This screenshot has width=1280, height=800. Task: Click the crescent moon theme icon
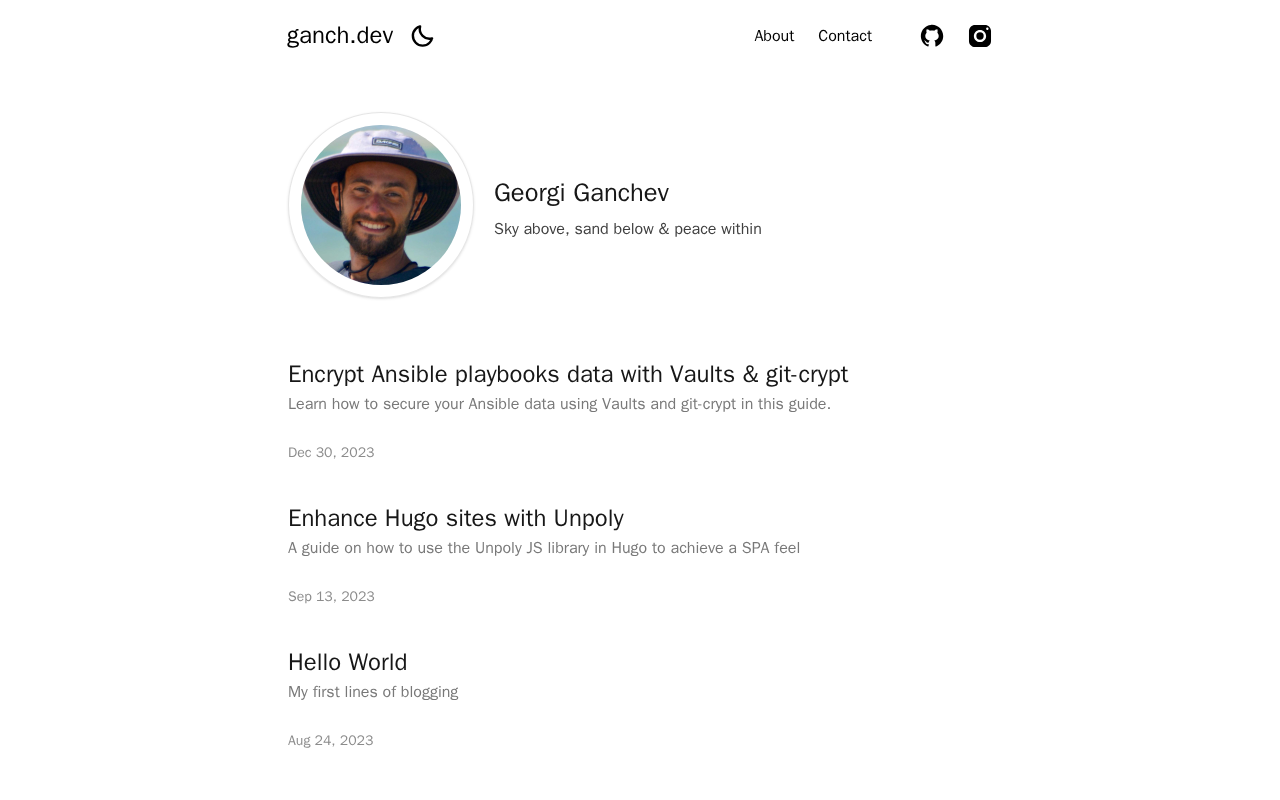[x=422, y=36]
